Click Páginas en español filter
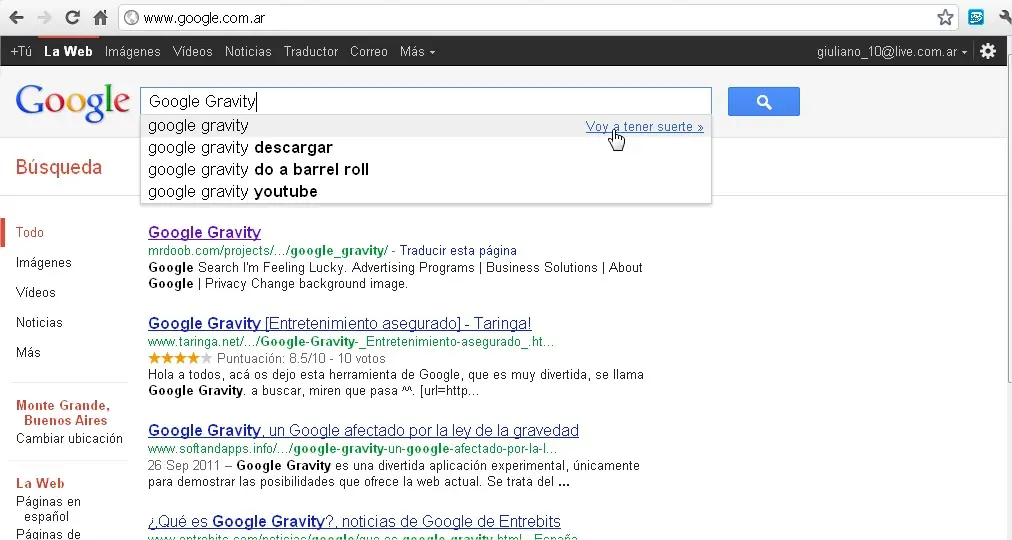Screen dimensions: 1012x540 click(48, 509)
